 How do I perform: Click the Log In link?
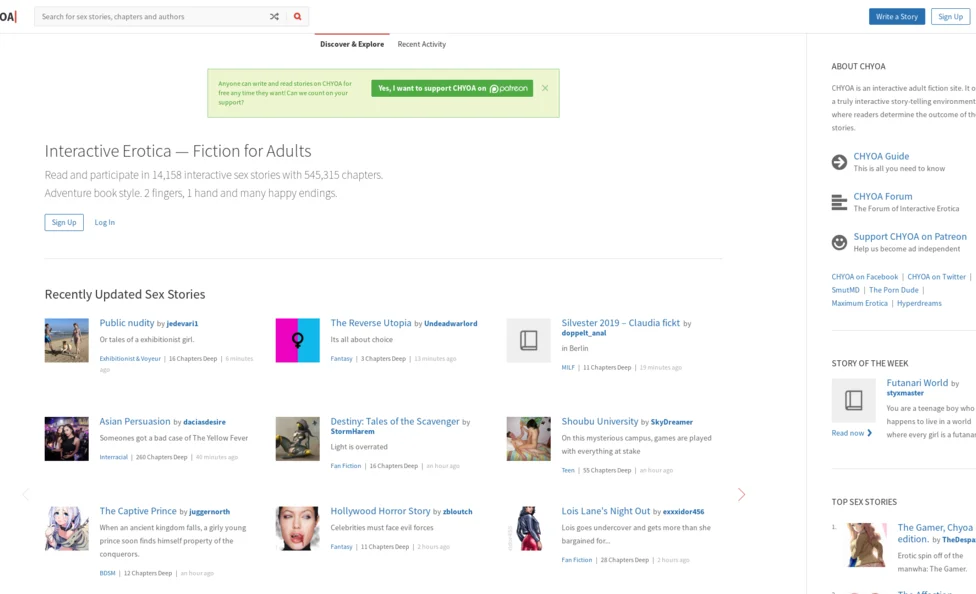(x=104, y=222)
